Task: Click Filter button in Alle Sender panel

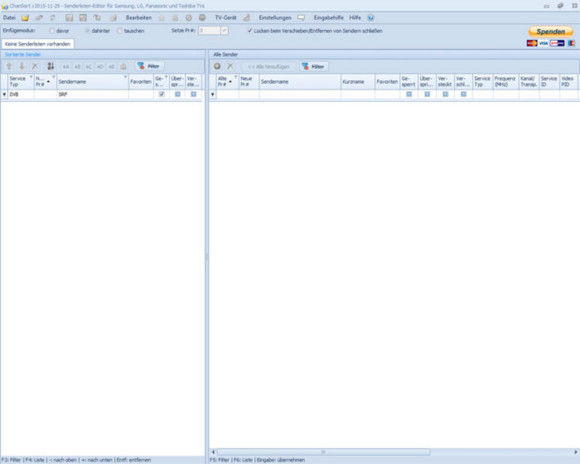Action: click(313, 67)
